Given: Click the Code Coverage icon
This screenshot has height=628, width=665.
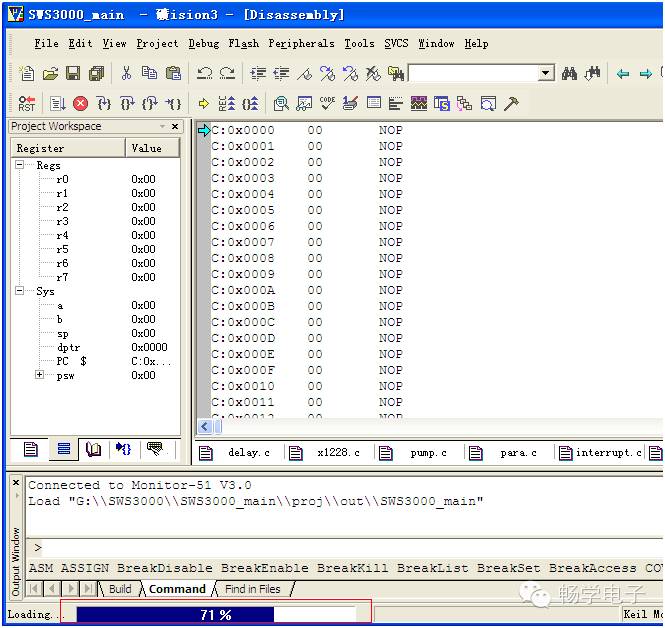Looking at the screenshot, I should click(x=327, y=103).
